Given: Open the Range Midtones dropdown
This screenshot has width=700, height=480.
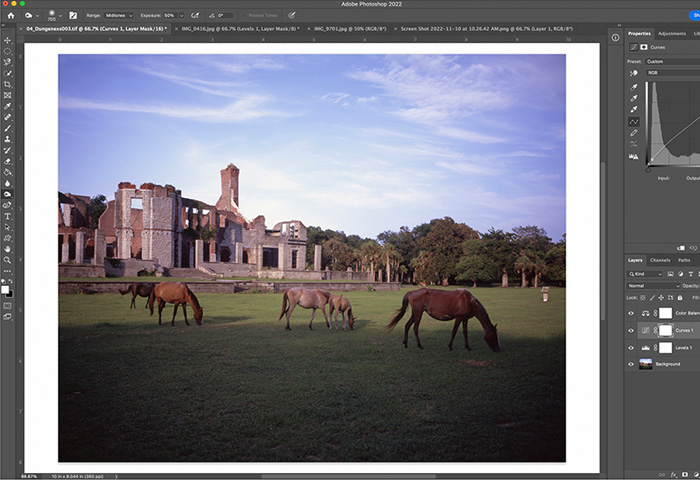Looking at the screenshot, I should [118, 15].
